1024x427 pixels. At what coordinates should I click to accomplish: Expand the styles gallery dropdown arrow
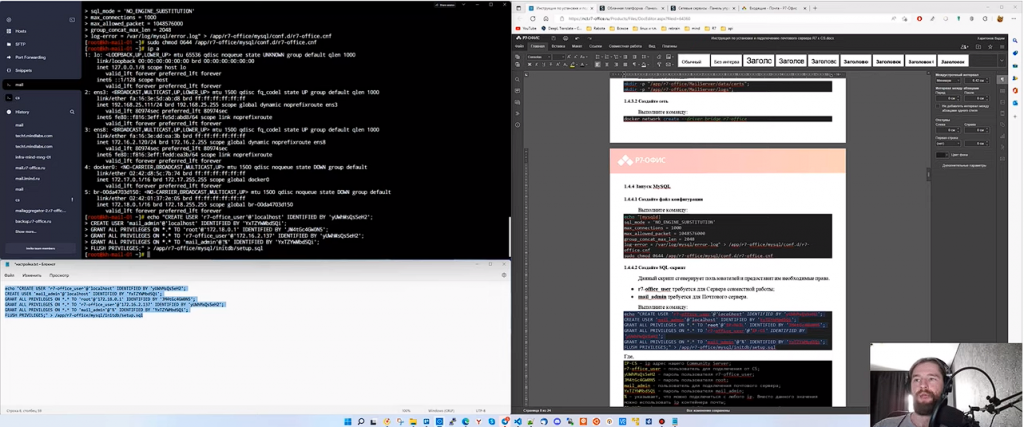tap(1002, 61)
